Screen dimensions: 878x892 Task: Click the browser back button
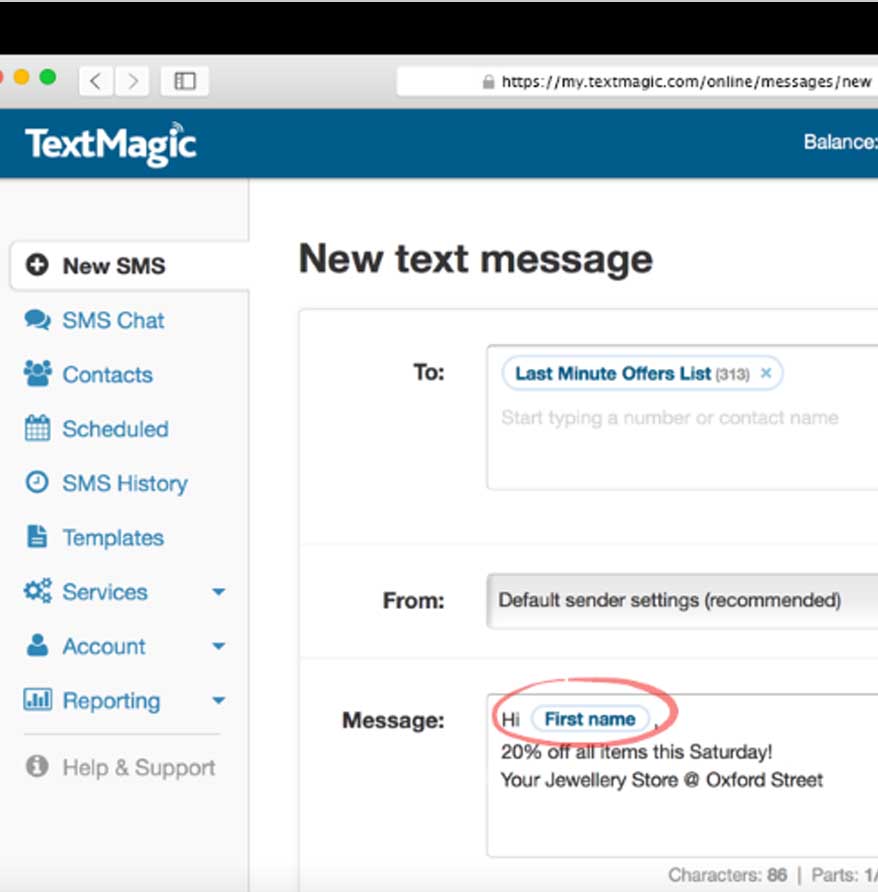(95, 81)
